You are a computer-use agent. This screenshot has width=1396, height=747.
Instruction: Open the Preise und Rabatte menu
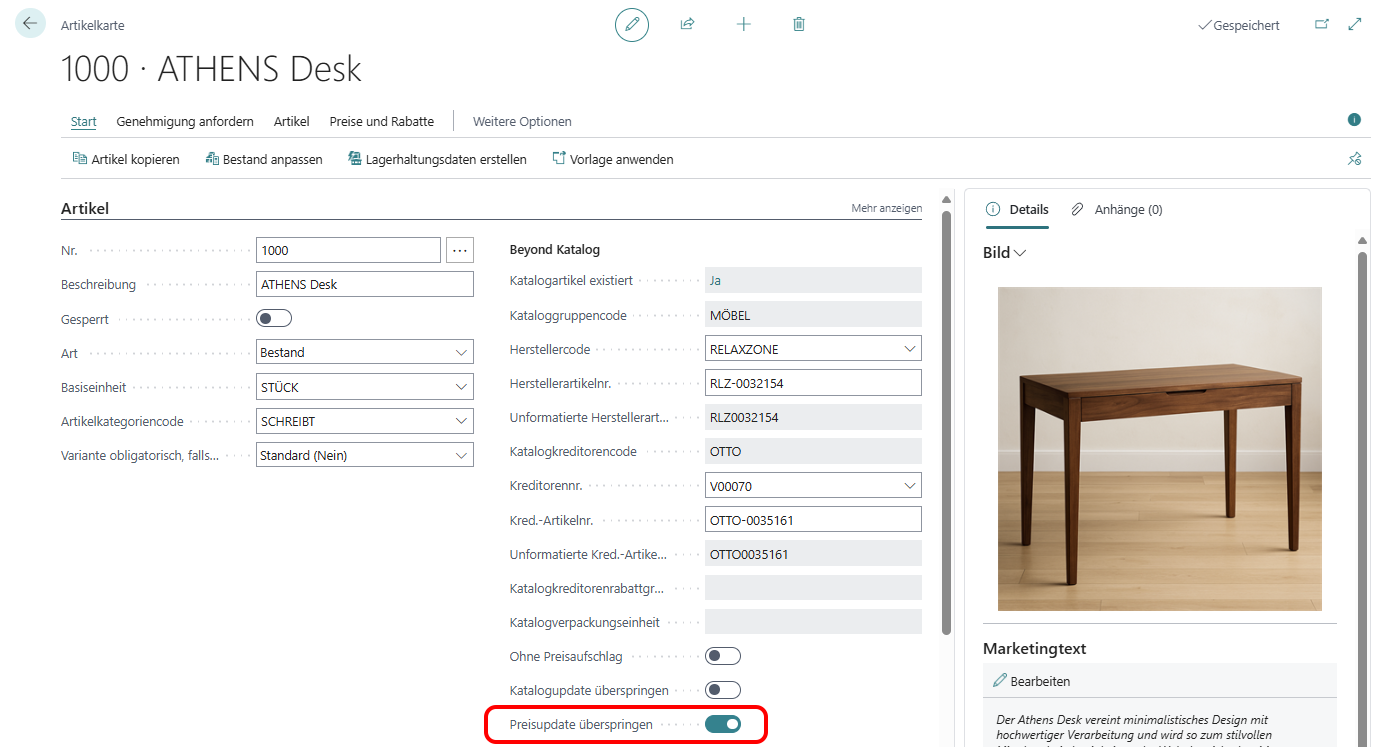(381, 121)
